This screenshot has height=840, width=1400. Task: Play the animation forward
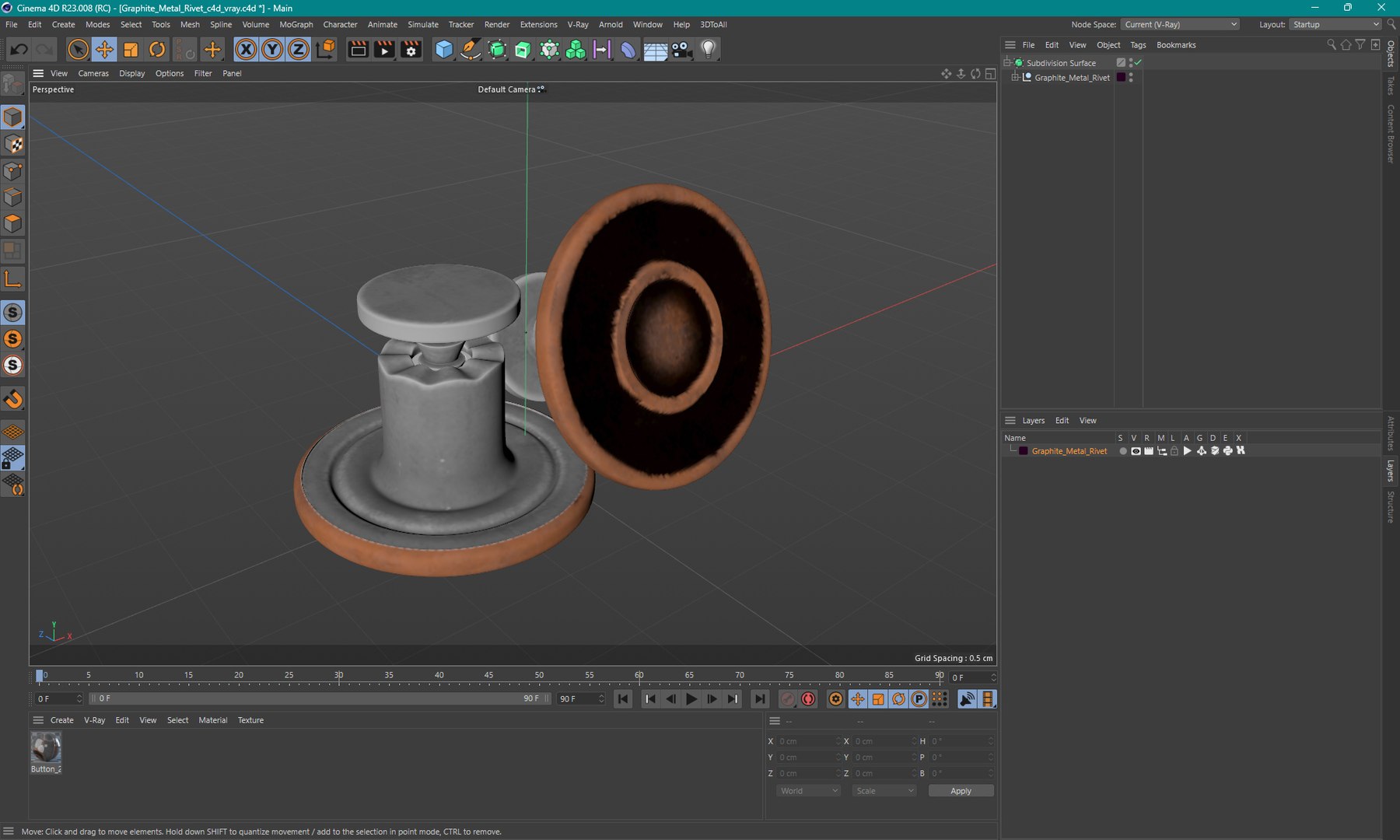pos(691,699)
